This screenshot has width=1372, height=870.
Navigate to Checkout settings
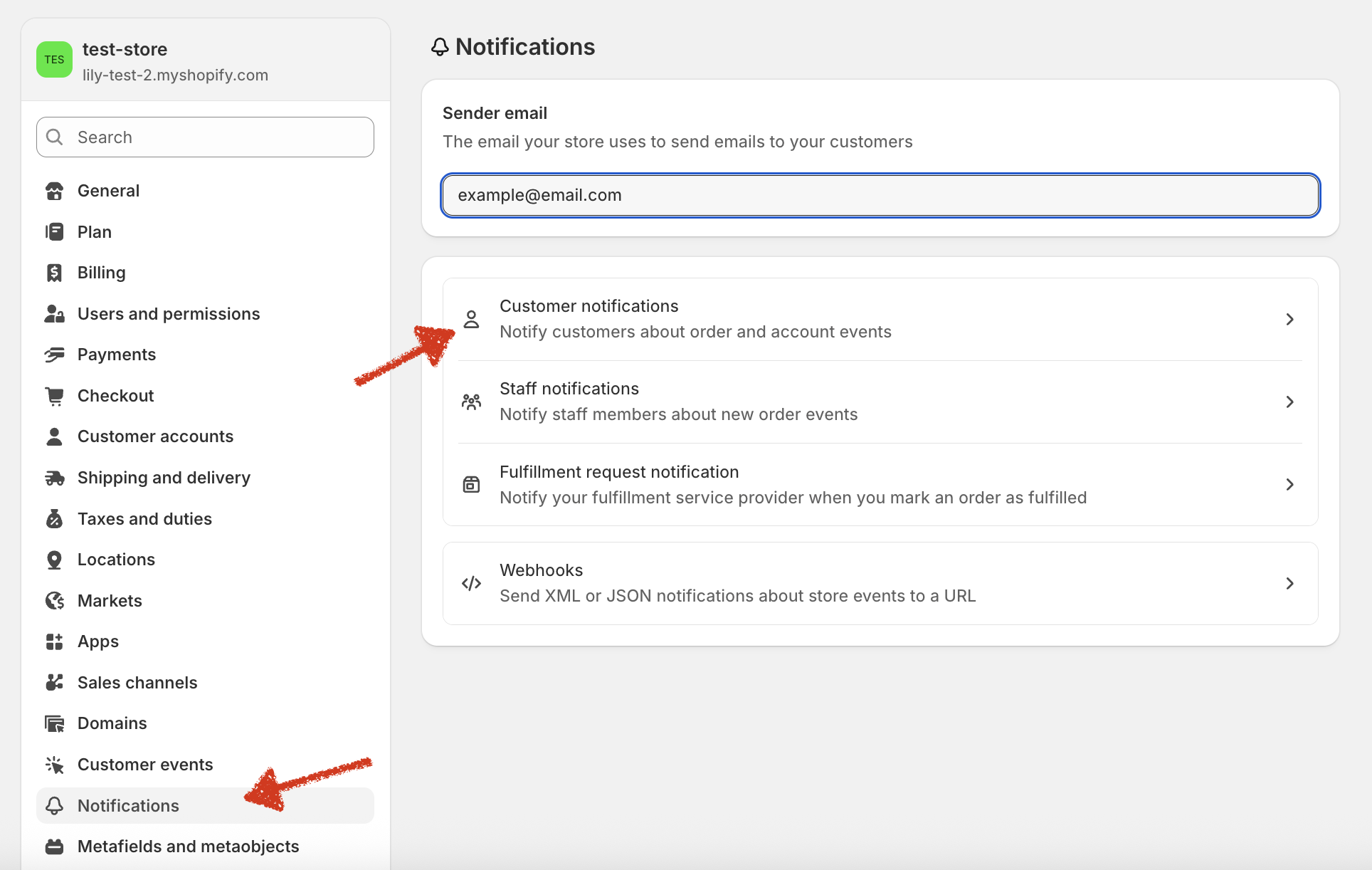(205, 396)
